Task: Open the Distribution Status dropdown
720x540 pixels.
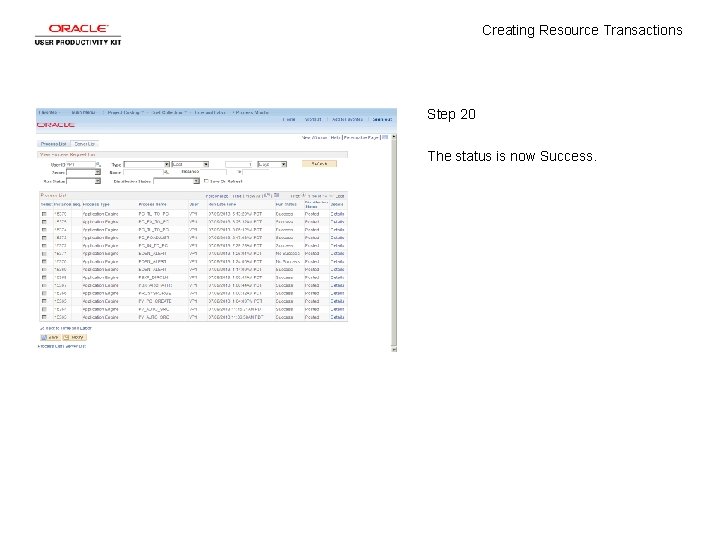Action: coord(176,181)
